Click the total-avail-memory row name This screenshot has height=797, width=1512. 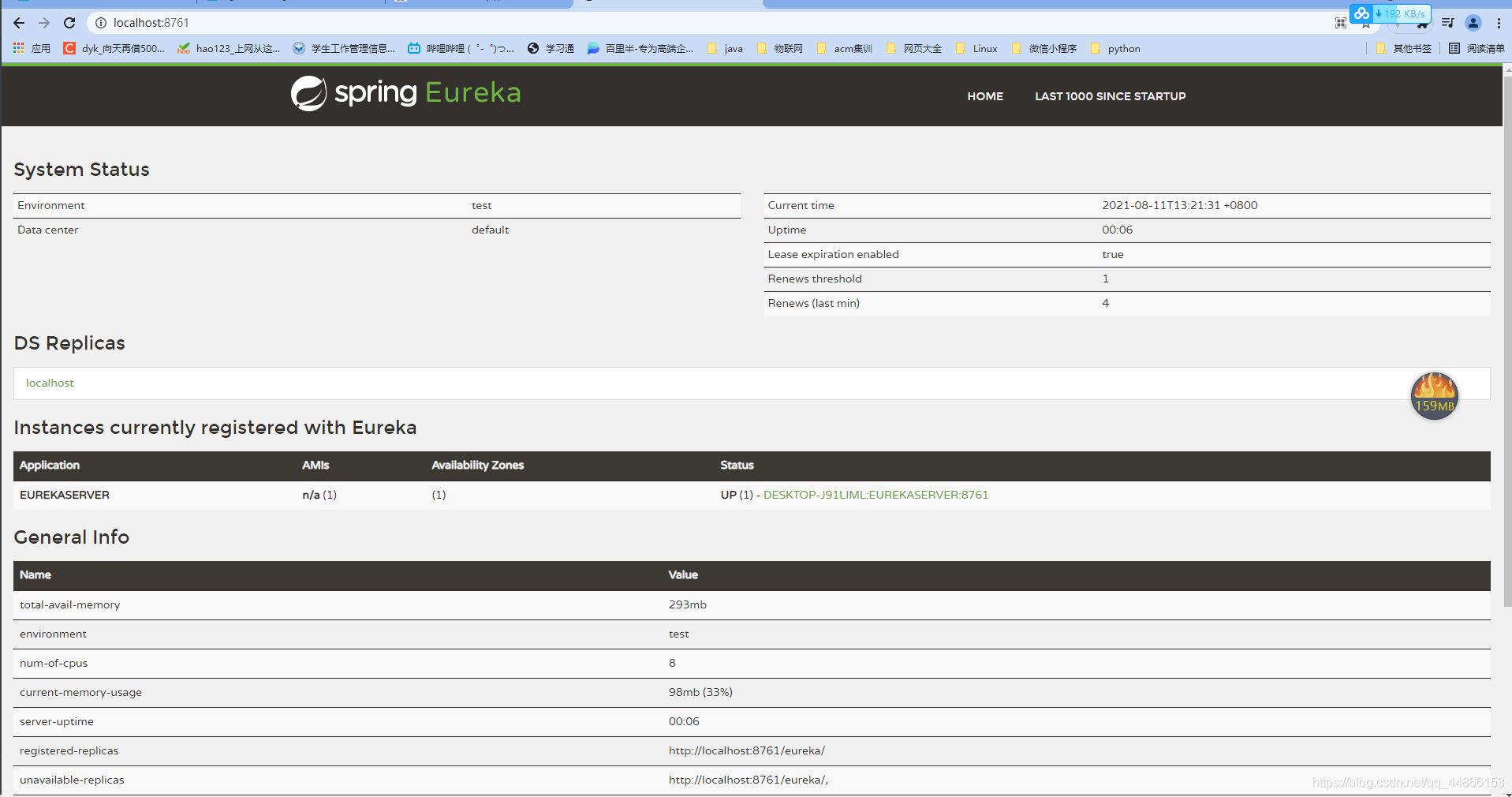click(x=70, y=604)
